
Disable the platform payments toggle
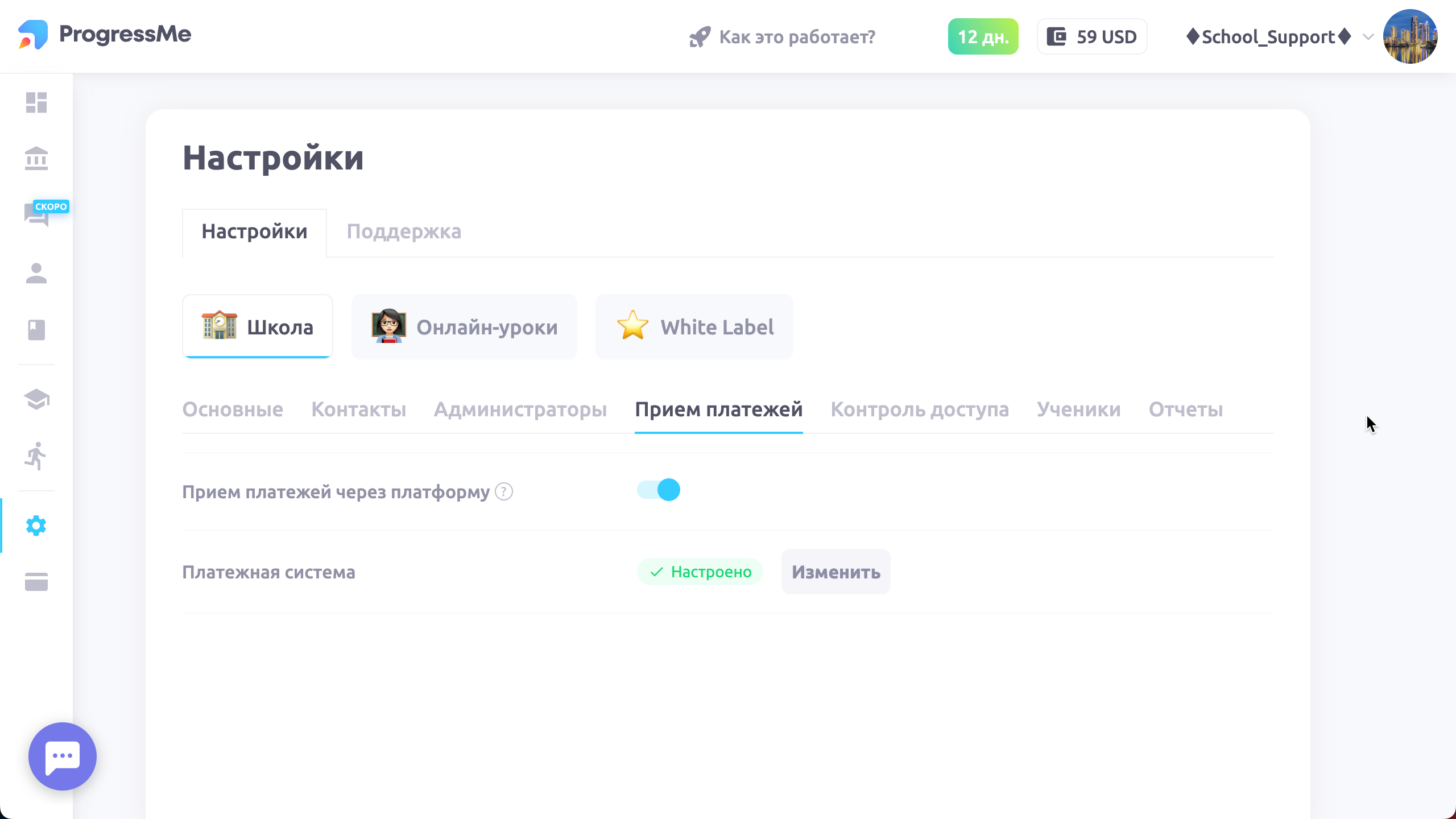(x=659, y=490)
